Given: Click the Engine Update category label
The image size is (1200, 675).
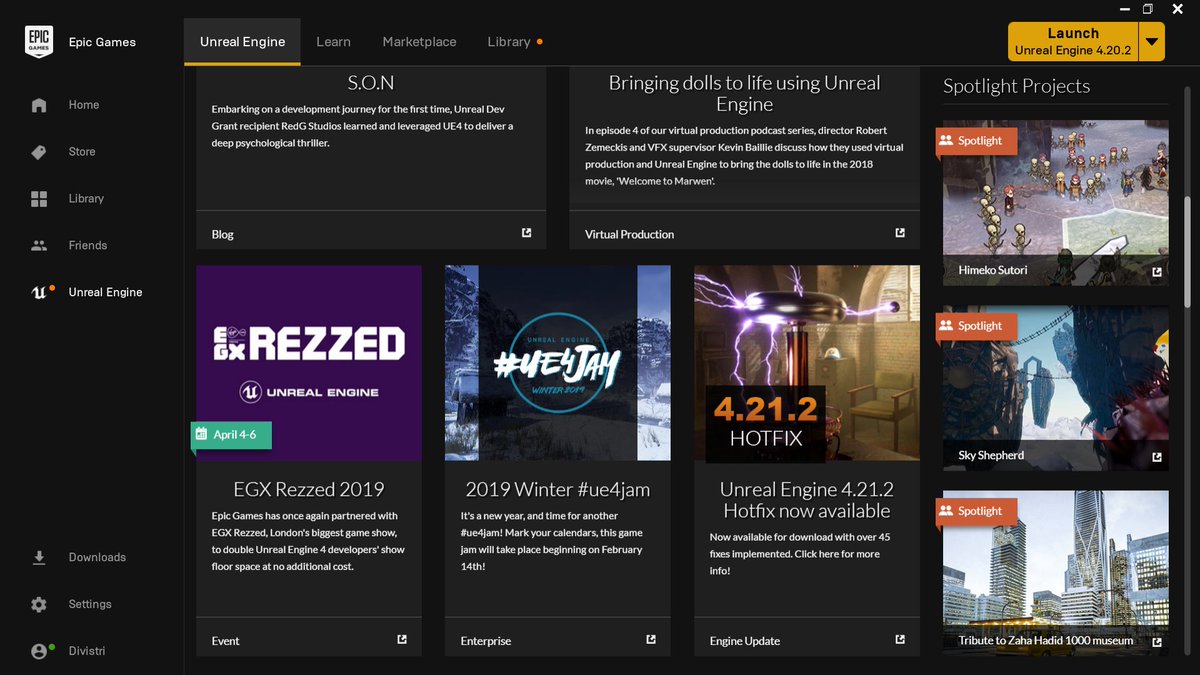Looking at the screenshot, I should (x=745, y=640).
